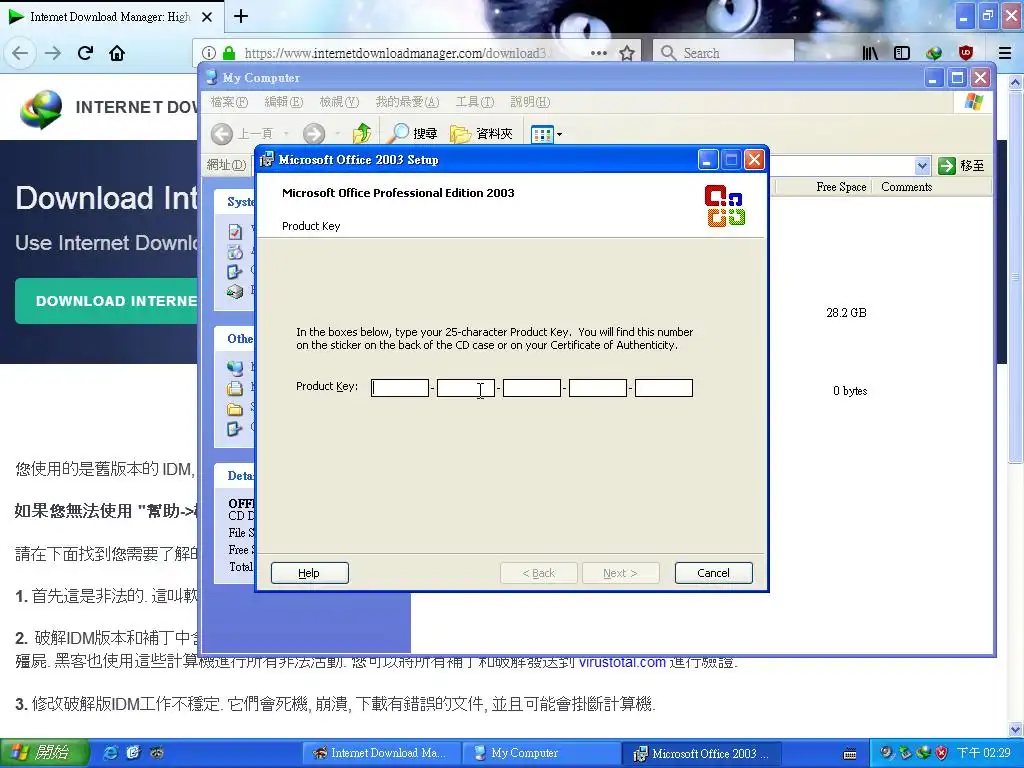This screenshot has height=768, width=1024.
Task: Launch Internet Explorer from quick launch
Action: point(111,752)
